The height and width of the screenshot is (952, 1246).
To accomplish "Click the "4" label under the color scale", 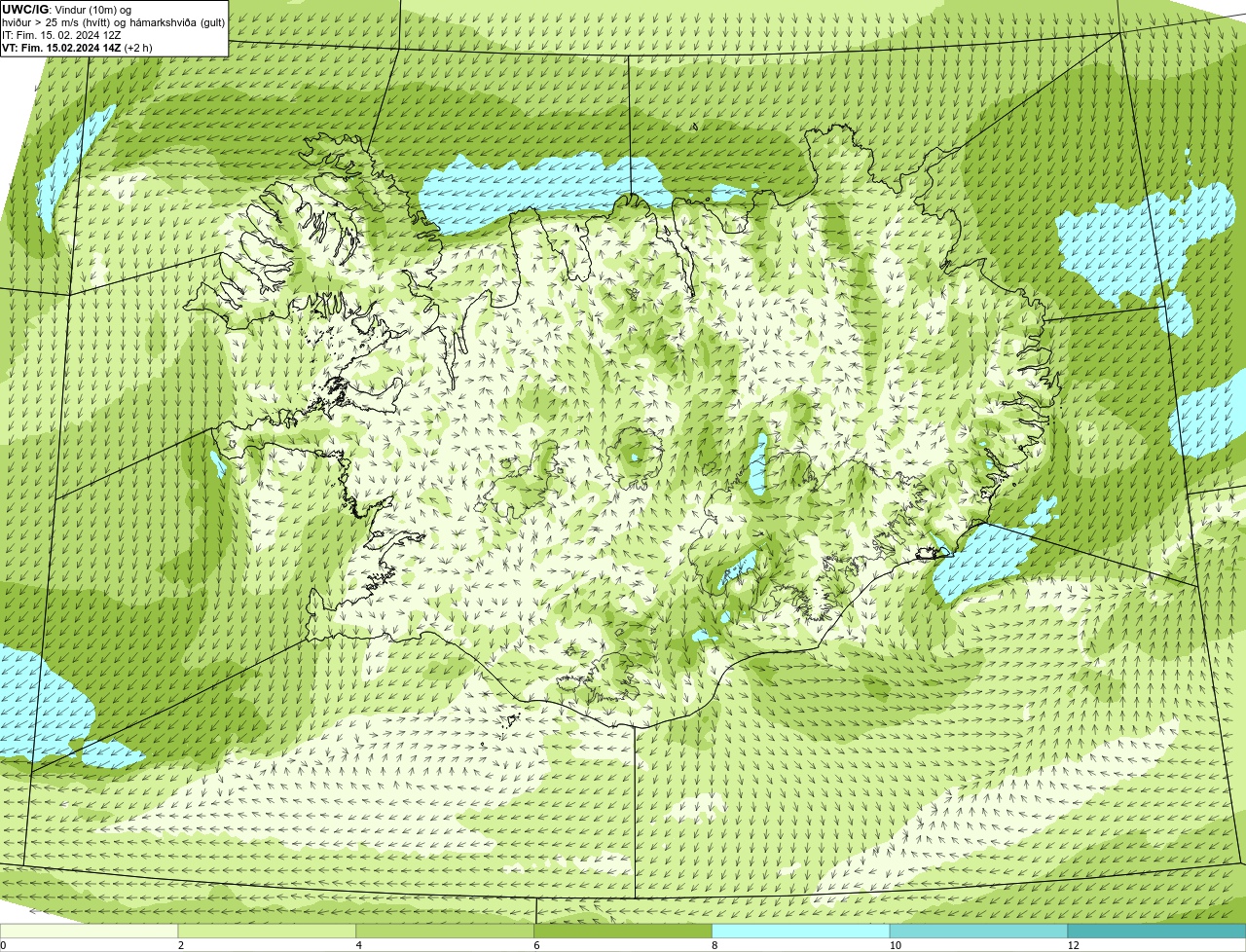I will click(x=359, y=945).
